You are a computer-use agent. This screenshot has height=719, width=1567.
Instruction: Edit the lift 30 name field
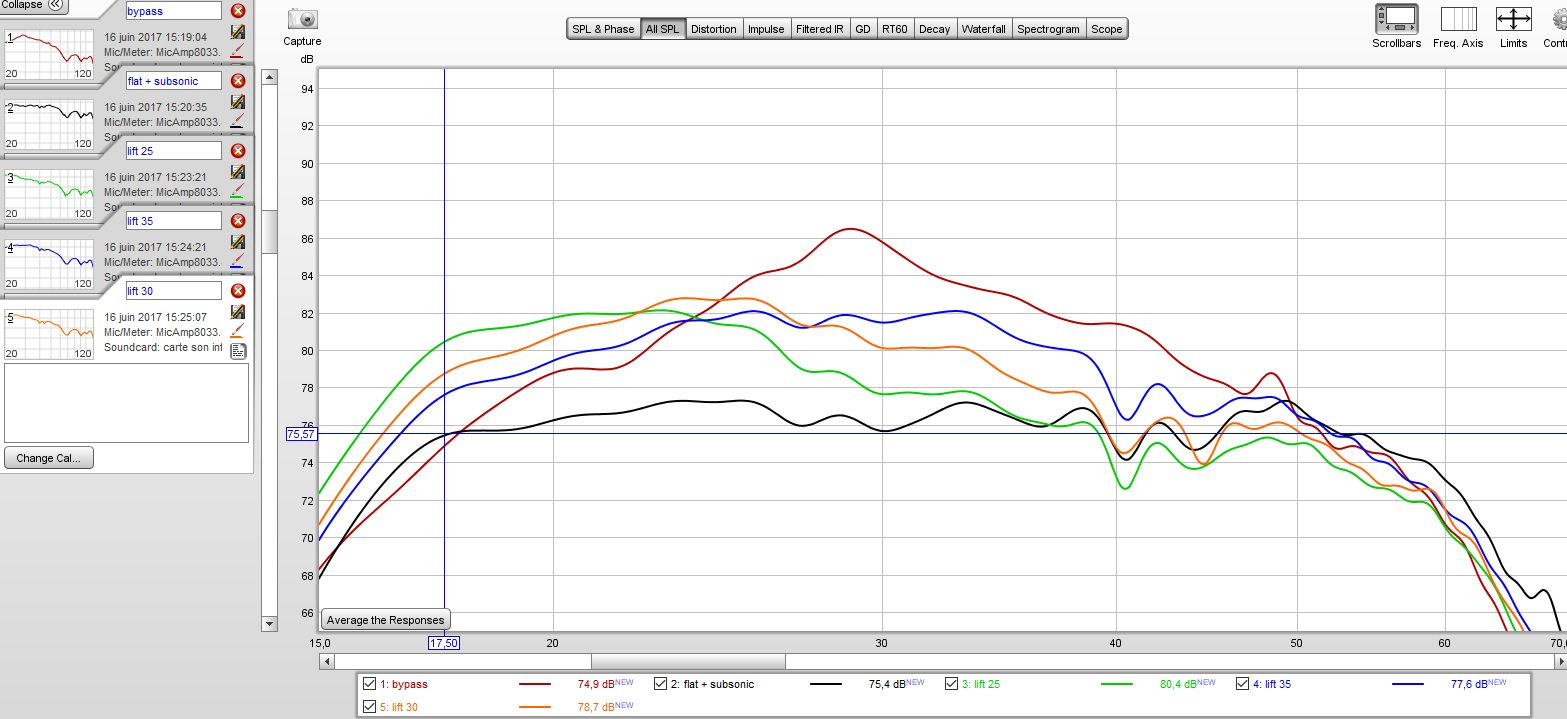(x=174, y=291)
